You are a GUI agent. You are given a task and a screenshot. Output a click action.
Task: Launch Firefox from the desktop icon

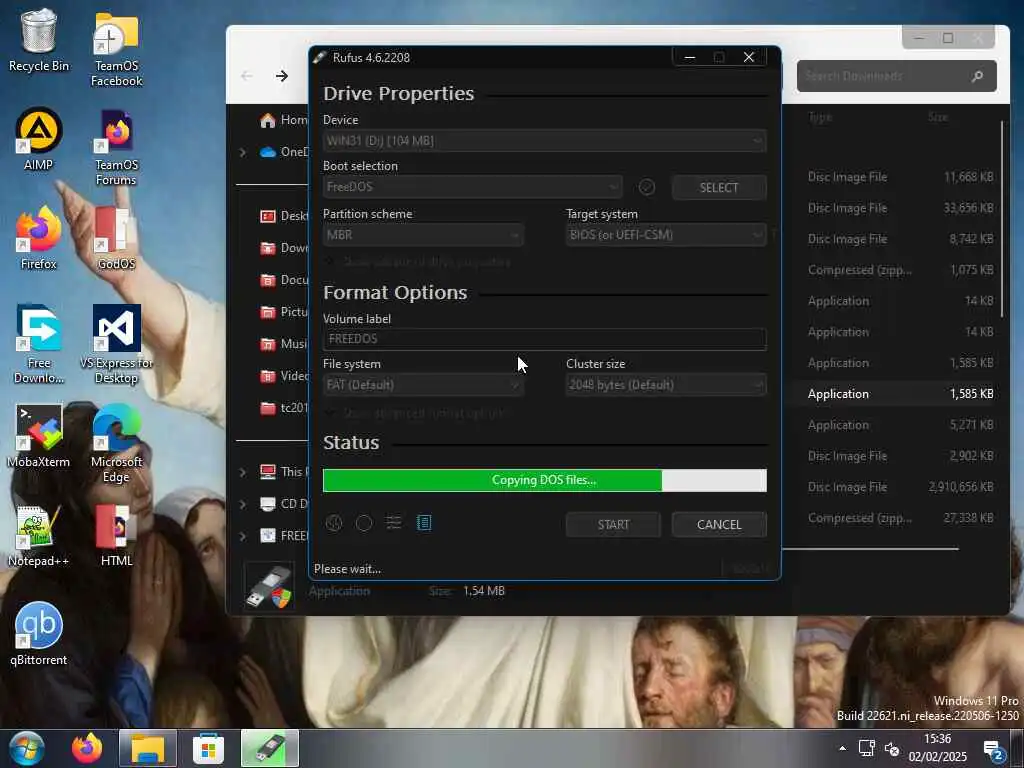39,238
